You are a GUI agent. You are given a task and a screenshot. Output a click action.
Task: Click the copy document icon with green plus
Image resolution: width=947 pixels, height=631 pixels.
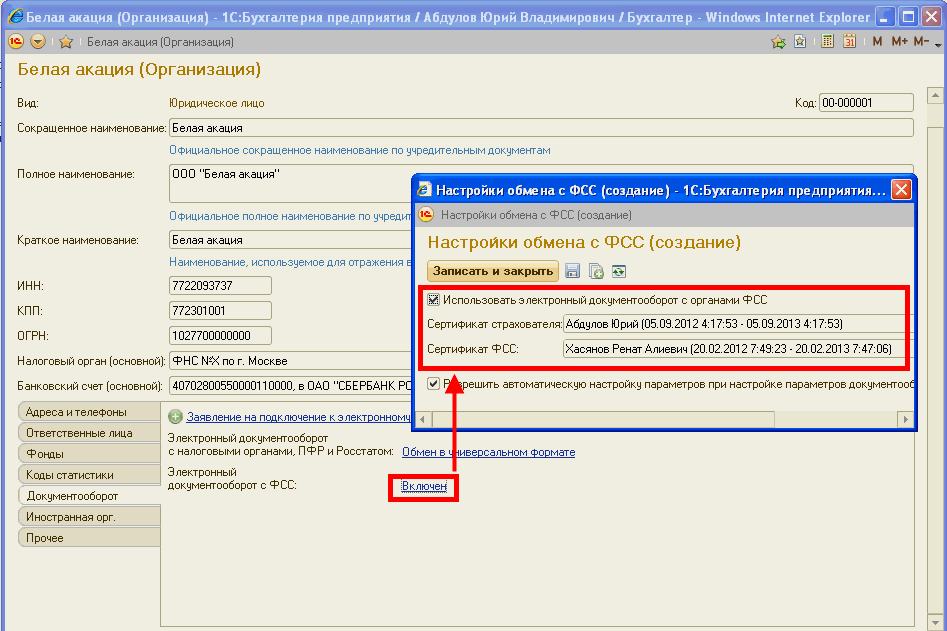coord(596,271)
